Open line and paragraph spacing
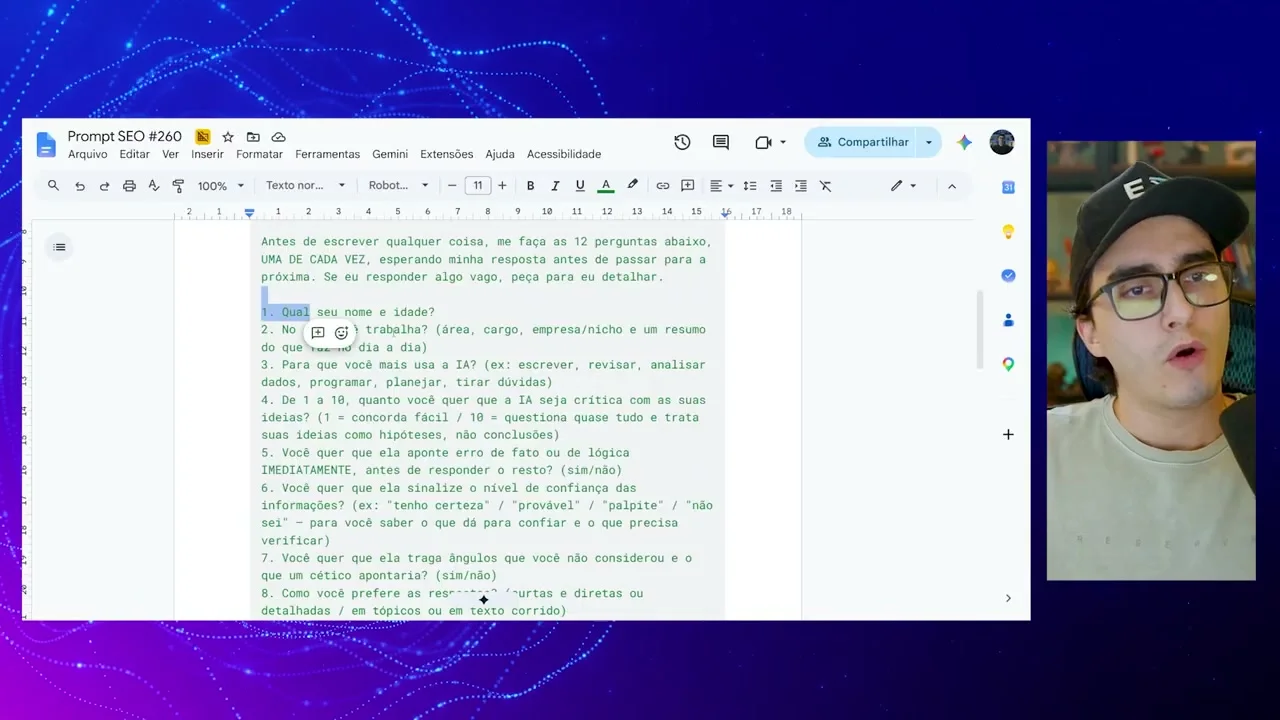Viewport: 1280px width, 720px height. click(750, 186)
